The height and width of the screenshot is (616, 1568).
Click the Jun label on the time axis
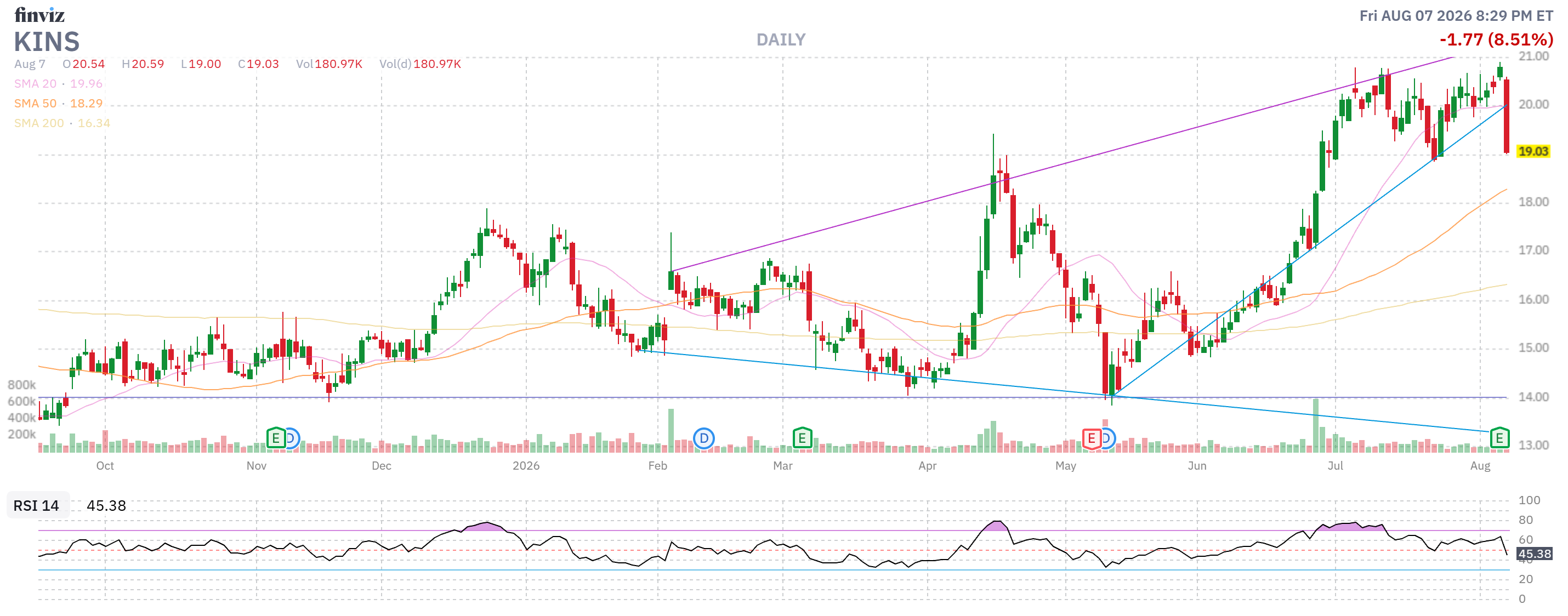click(x=1197, y=466)
